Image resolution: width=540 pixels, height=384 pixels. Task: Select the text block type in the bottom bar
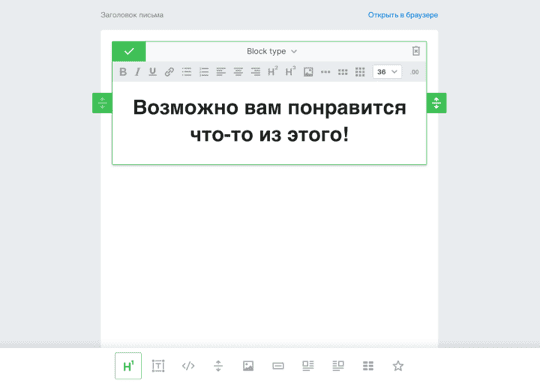click(x=158, y=366)
